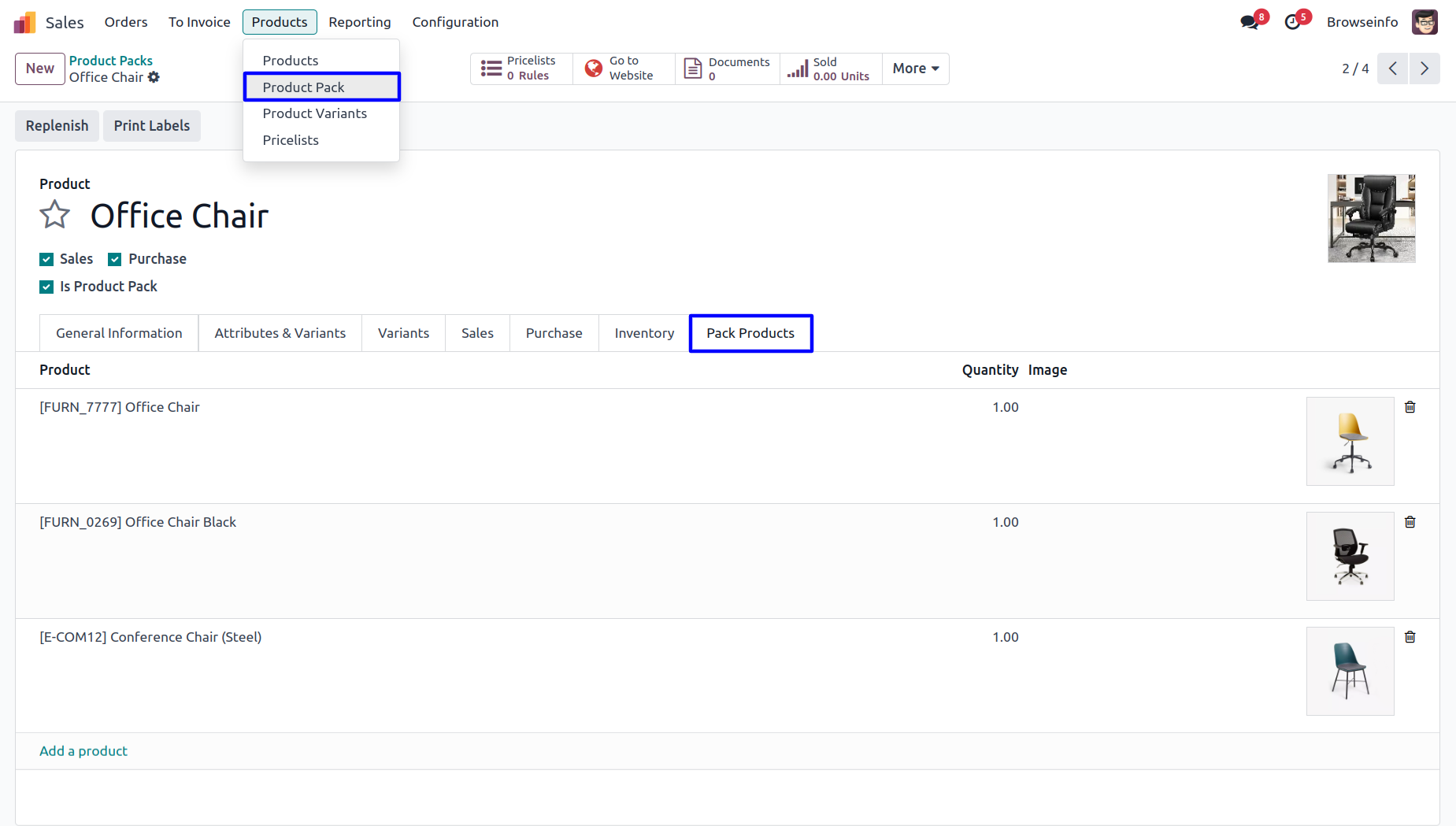Remove Conference Chair (Steel) with trash icon

[x=1410, y=637]
